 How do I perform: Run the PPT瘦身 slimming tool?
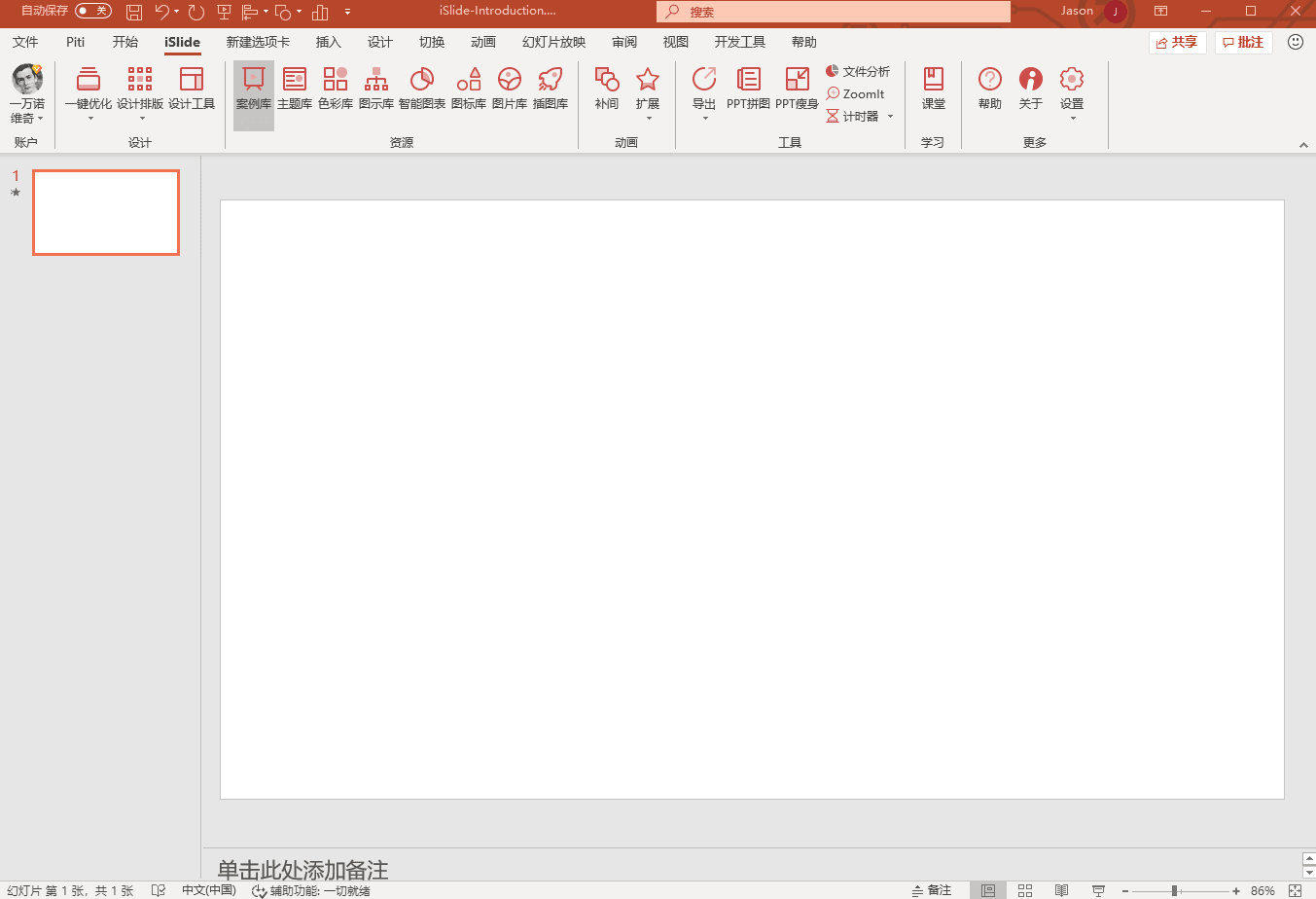click(797, 89)
